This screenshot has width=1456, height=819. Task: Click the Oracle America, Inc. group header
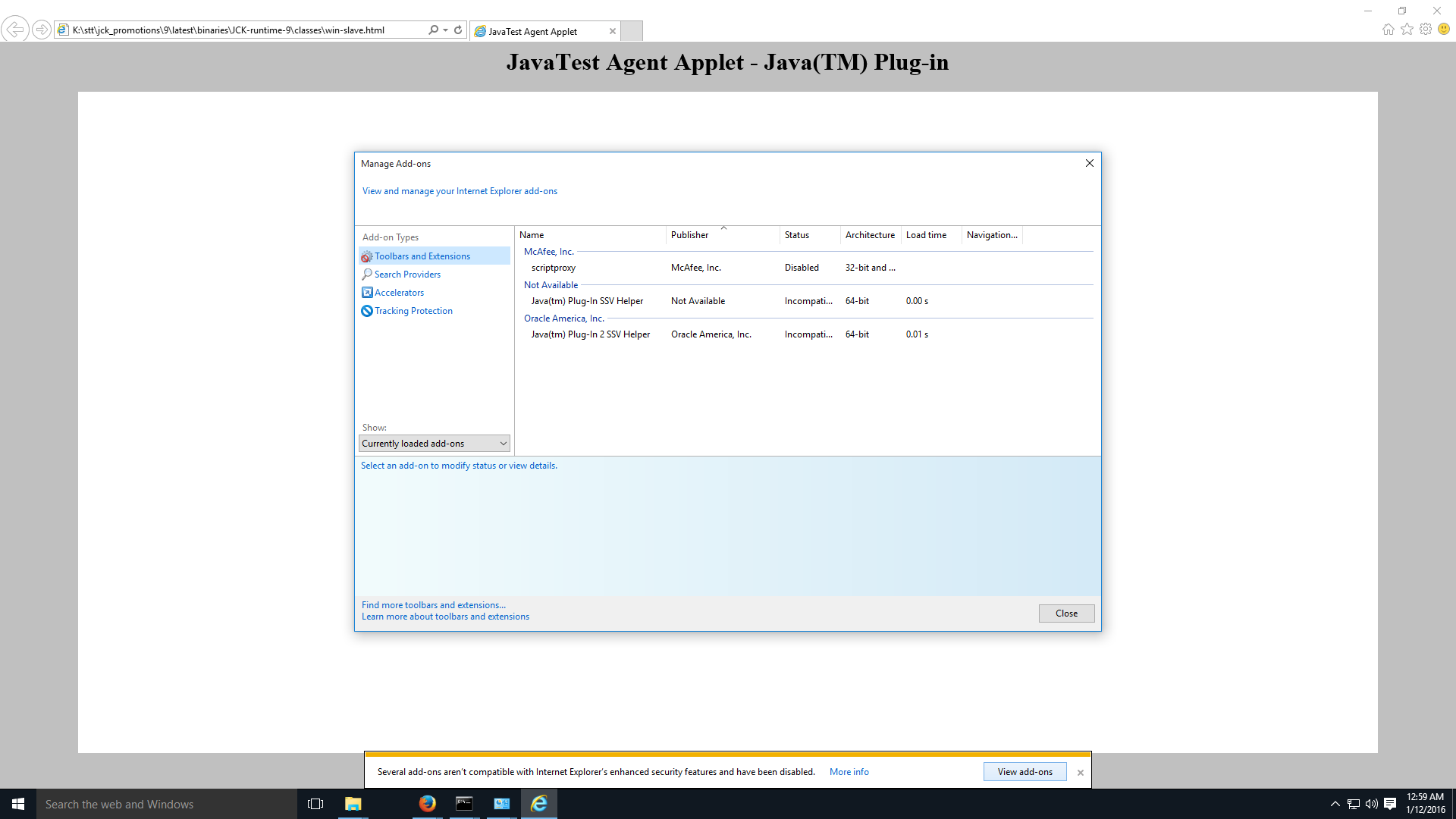point(564,318)
